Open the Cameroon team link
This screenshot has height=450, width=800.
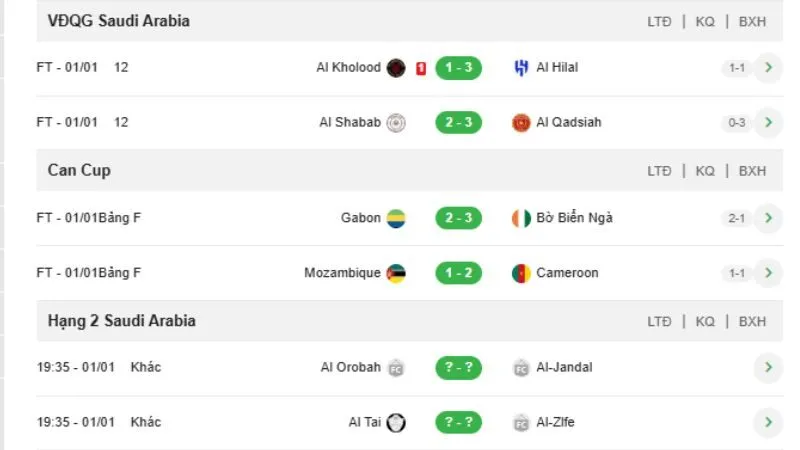[567, 273]
